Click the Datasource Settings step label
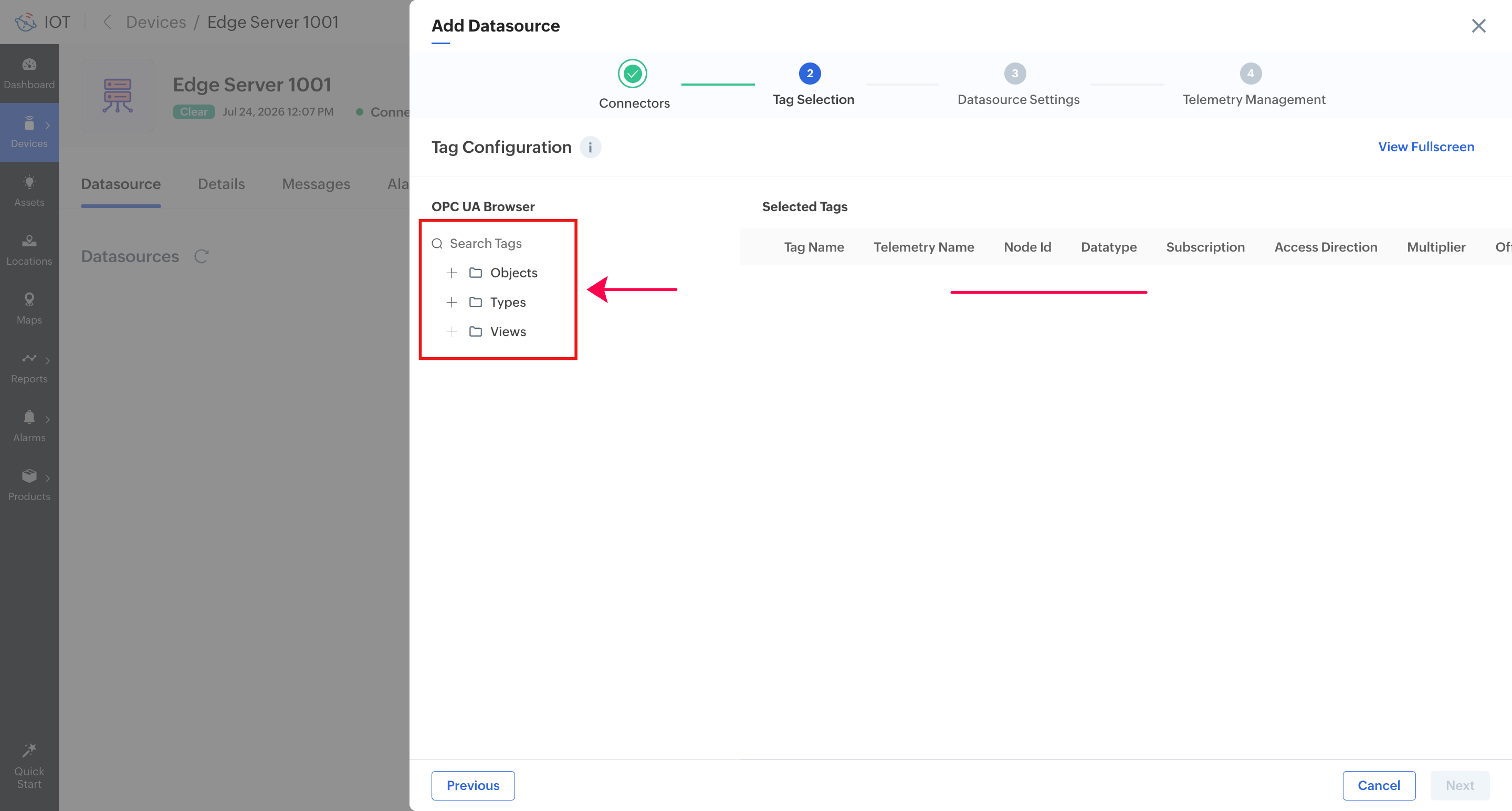The height and width of the screenshot is (811, 1512). (1018, 100)
